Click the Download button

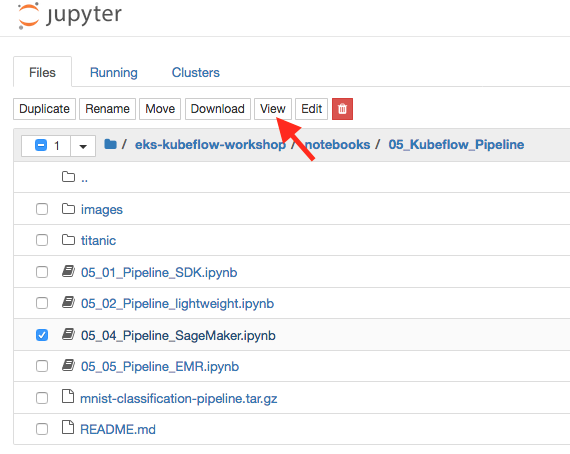coord(218,109)
